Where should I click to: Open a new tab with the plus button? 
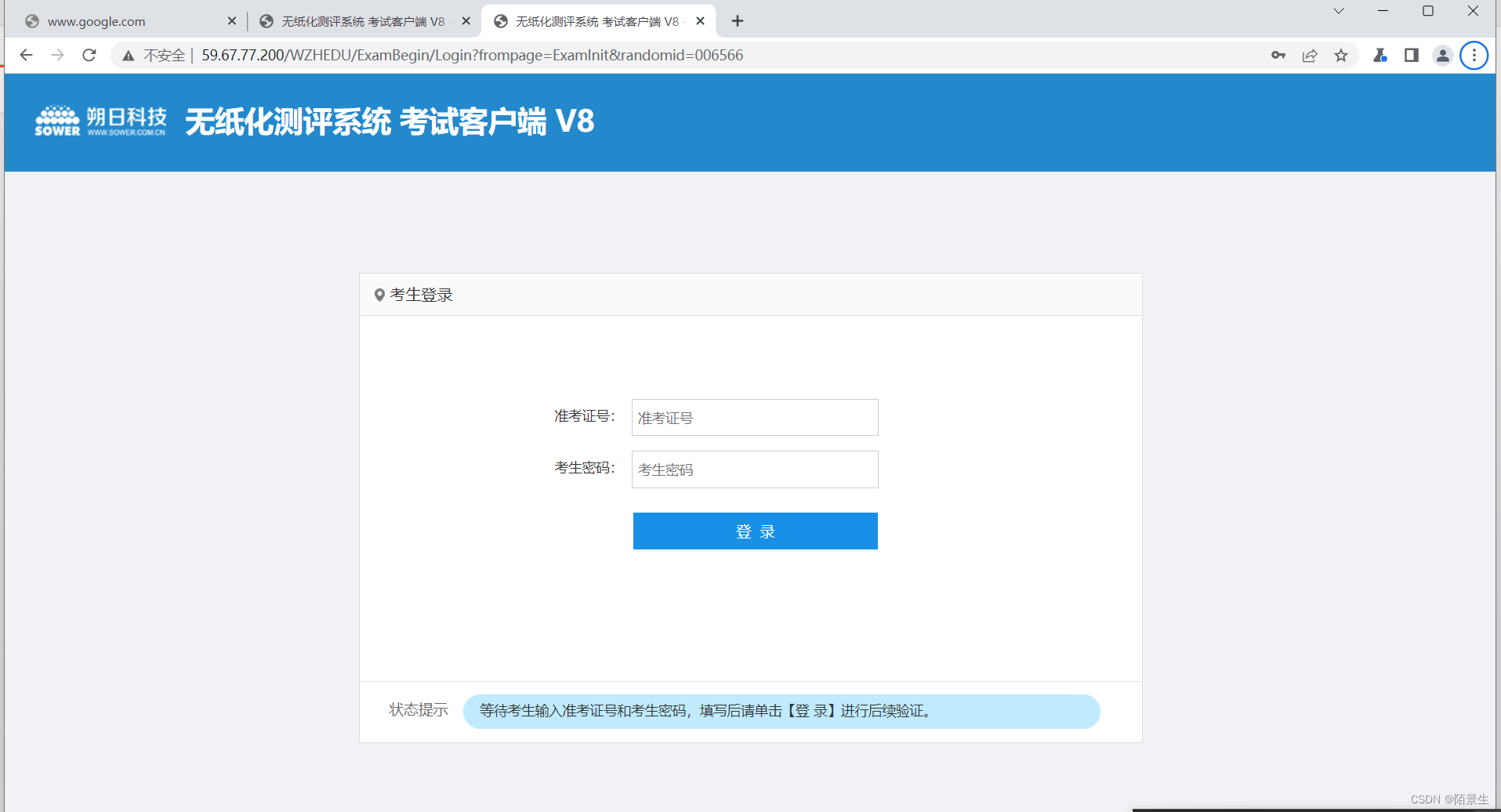coord(737,21)
